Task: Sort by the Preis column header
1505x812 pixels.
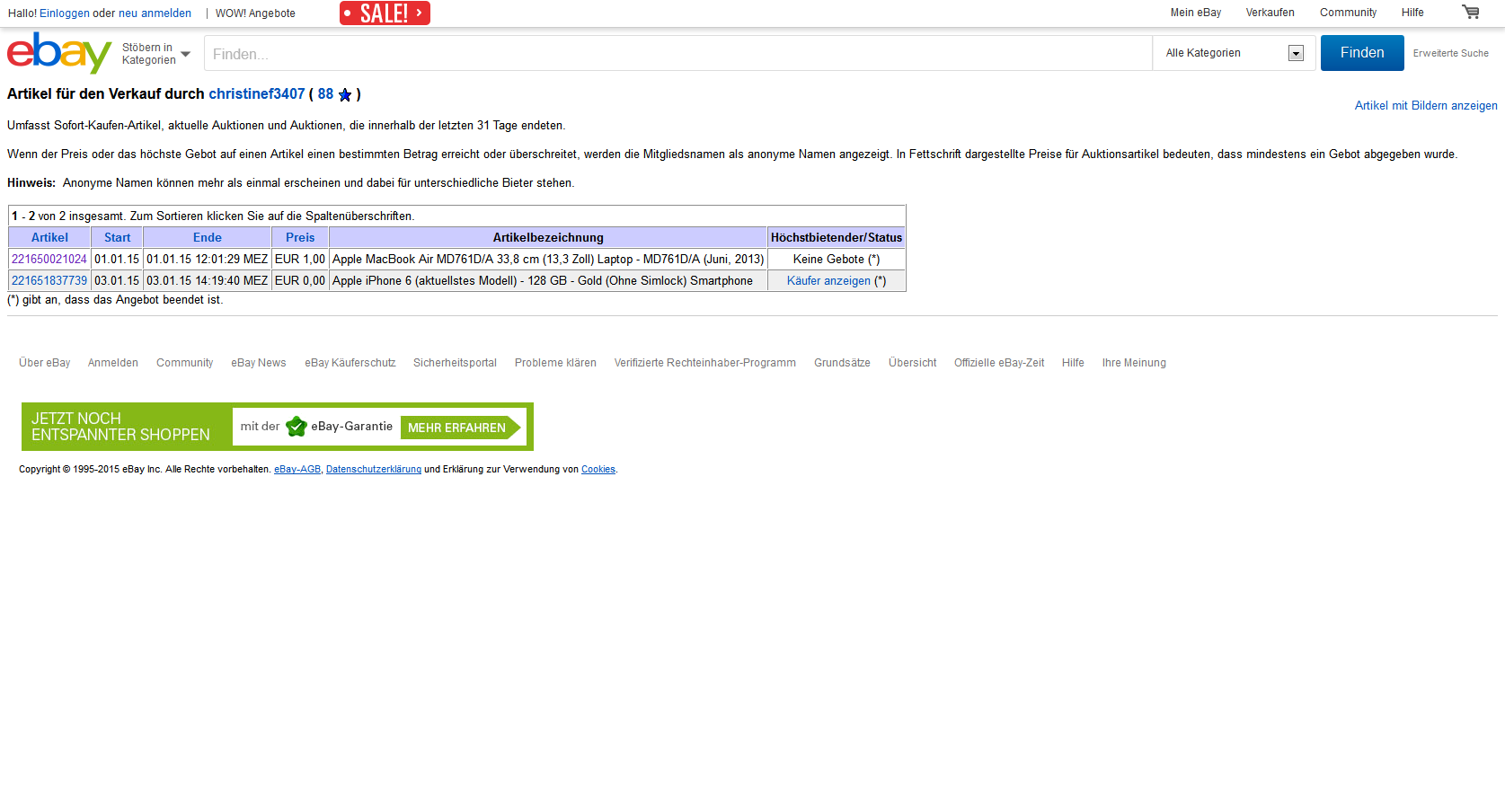Action: [300, 237]
